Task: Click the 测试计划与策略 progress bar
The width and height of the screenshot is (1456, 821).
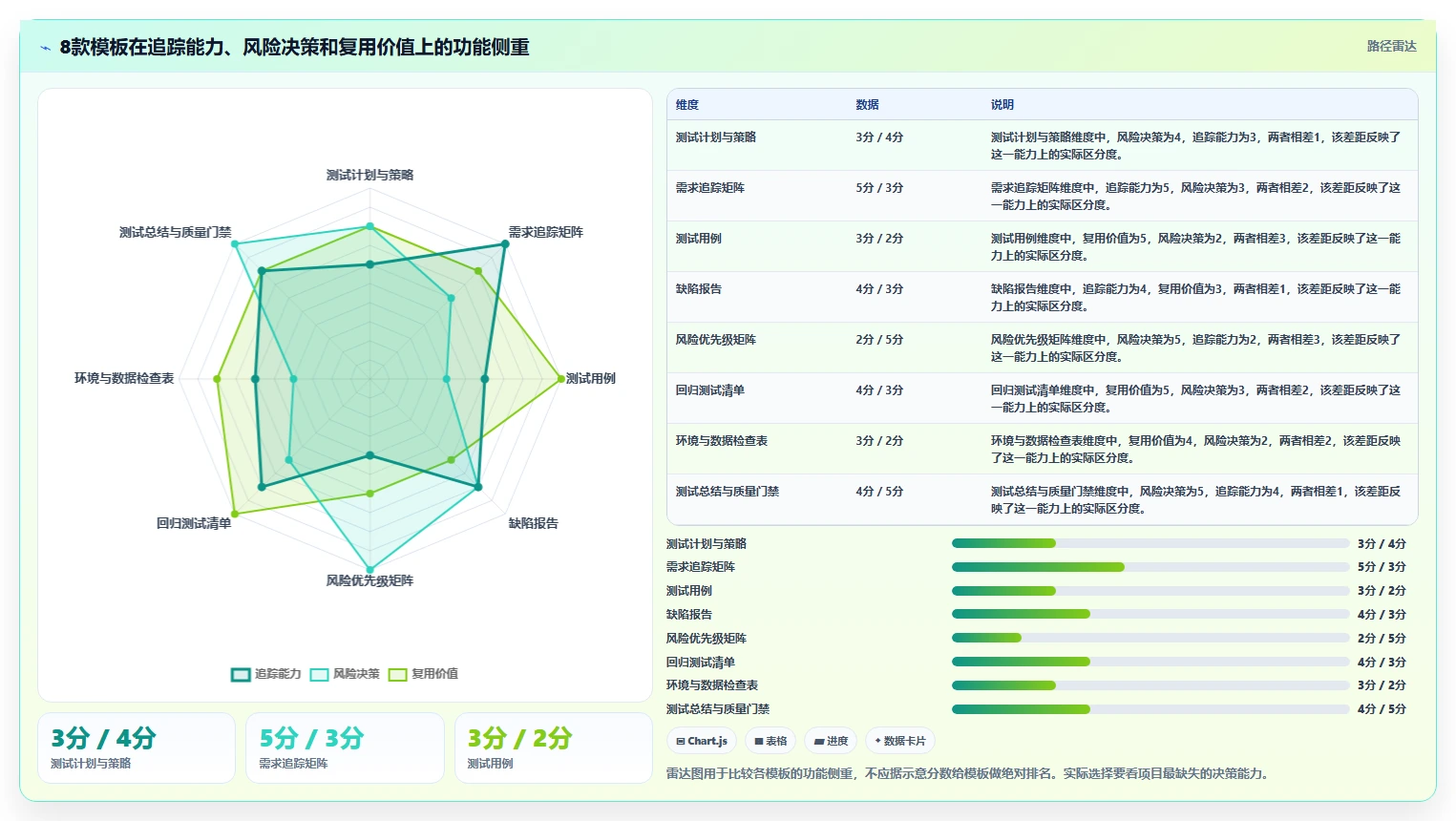Action: tap(1150, 543)
